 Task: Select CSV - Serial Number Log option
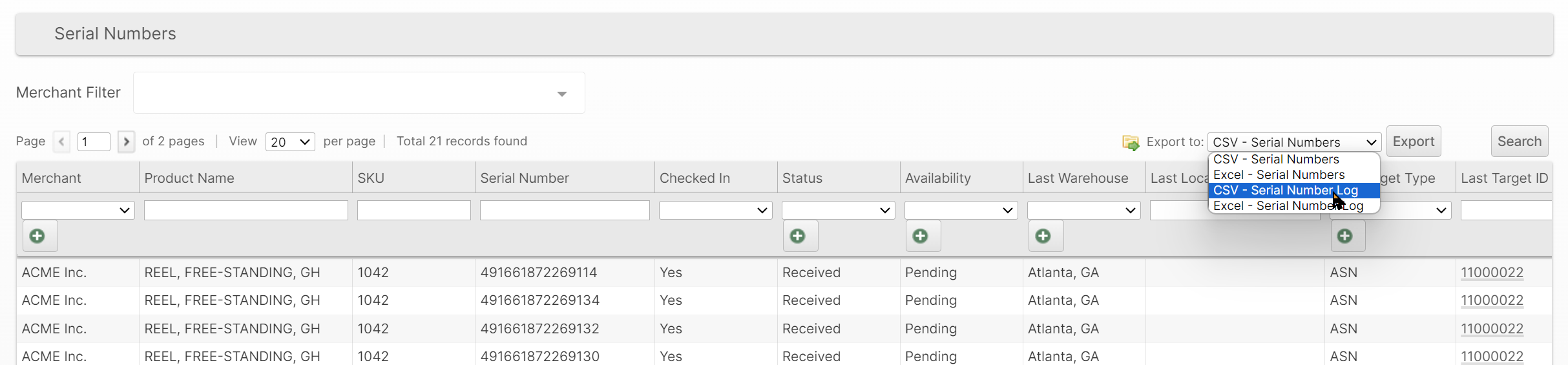click(x=1285, y=191)
